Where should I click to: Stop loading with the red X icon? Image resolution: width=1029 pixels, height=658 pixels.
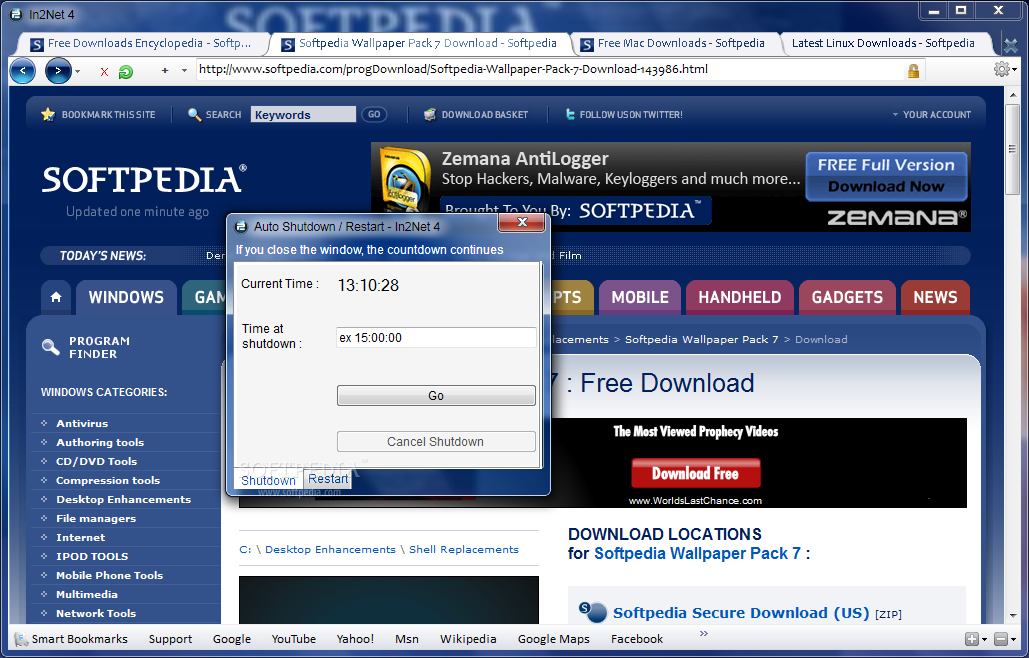pyautogui.click(x=104, y=72)
